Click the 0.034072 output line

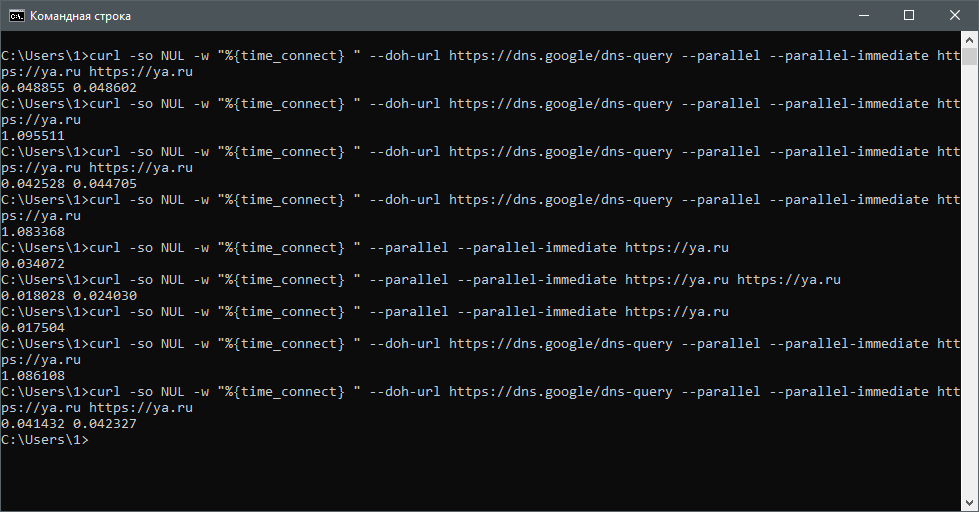33,263
